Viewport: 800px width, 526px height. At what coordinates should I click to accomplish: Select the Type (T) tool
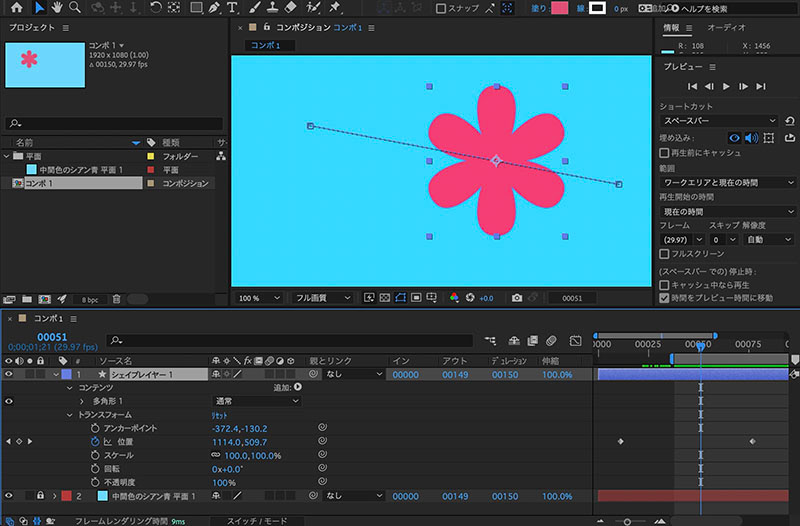(x=233, y=7)
